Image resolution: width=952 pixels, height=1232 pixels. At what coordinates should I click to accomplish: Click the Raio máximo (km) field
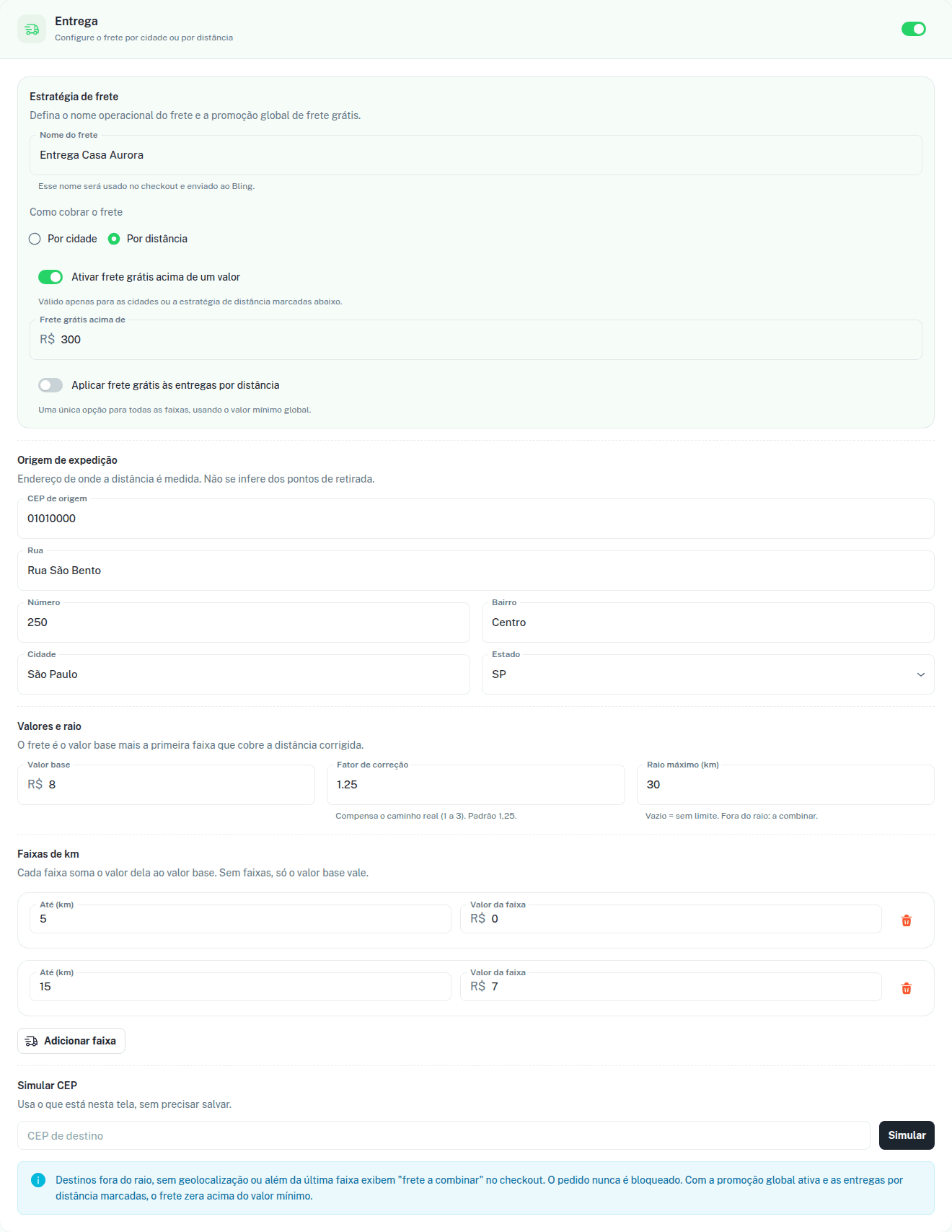tap(785, 785)
